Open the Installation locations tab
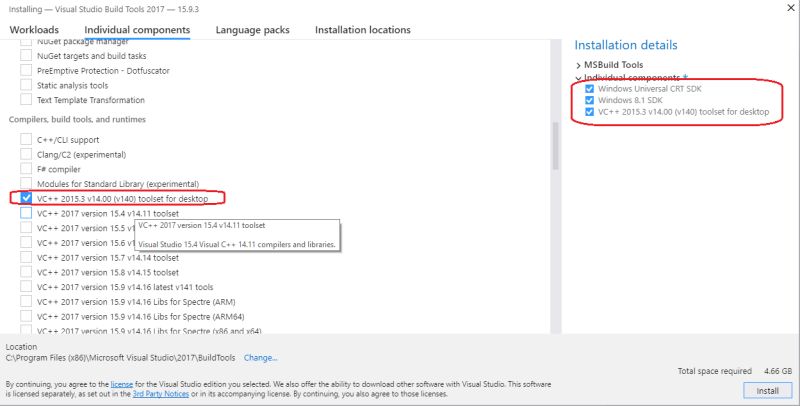This screenshot has width=800, height=406. pos(363,30)
